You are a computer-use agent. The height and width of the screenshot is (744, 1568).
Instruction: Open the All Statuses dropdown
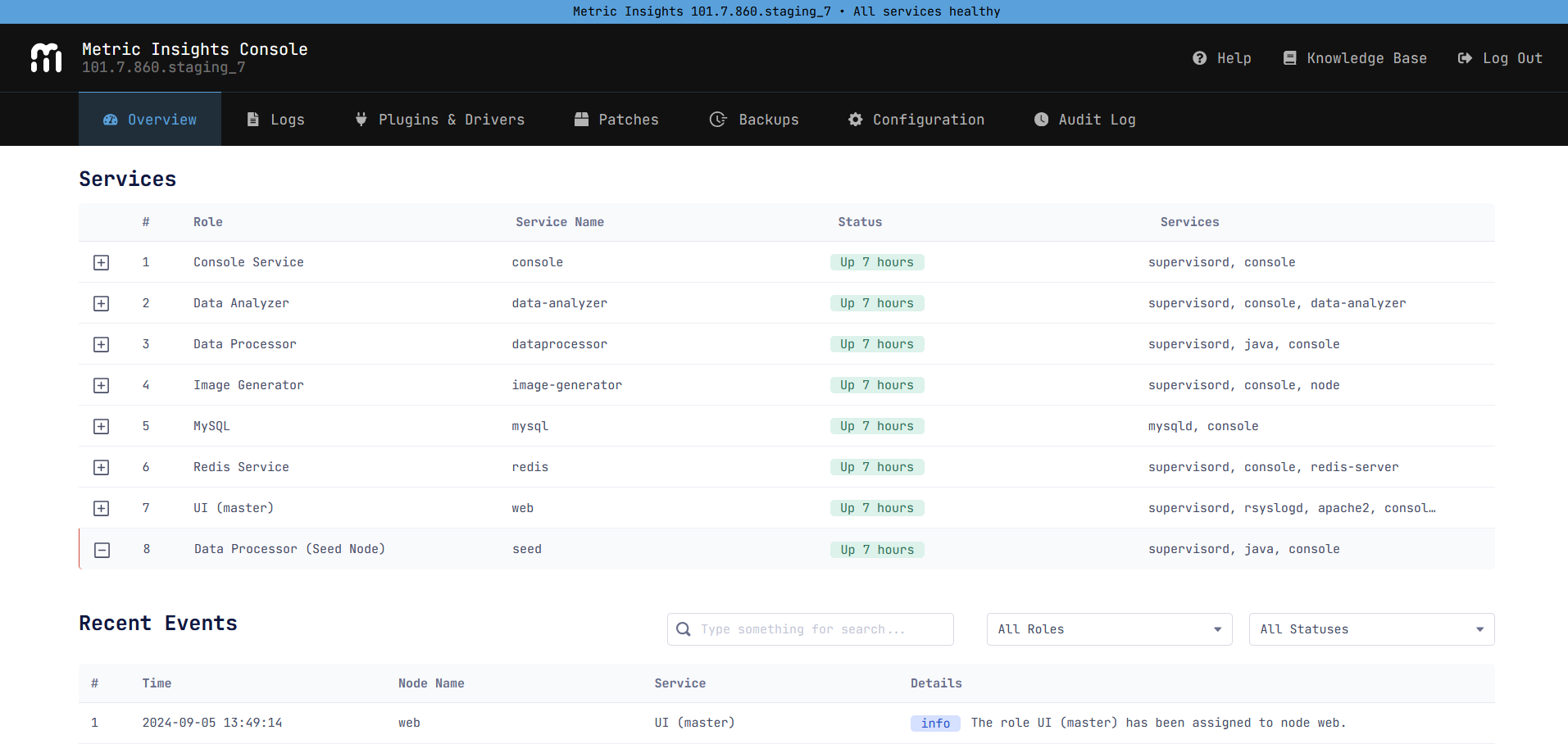click(x=1371, y=629)
